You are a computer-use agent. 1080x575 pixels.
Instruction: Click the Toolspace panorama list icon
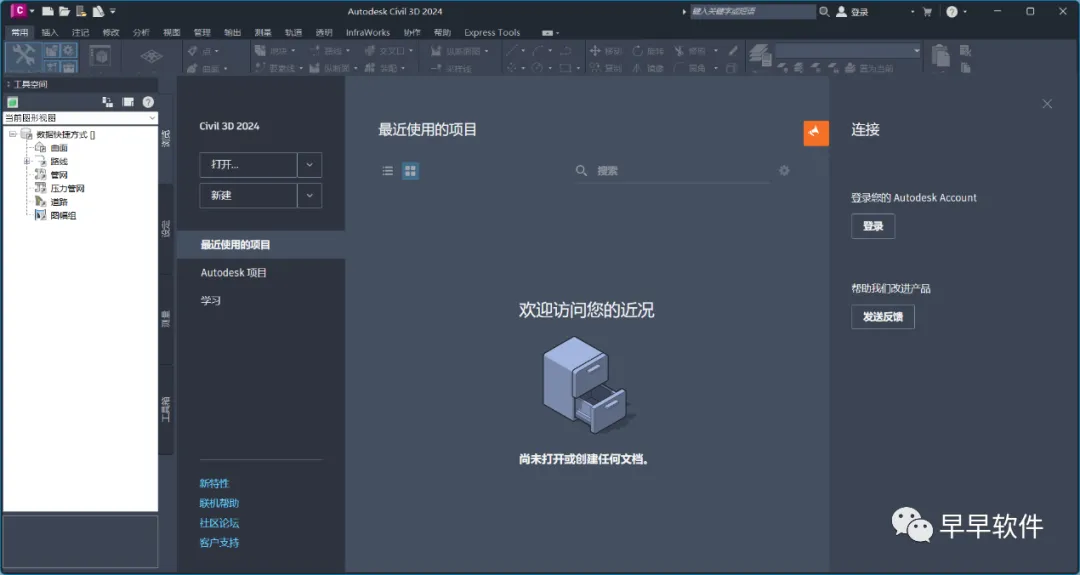128,102
